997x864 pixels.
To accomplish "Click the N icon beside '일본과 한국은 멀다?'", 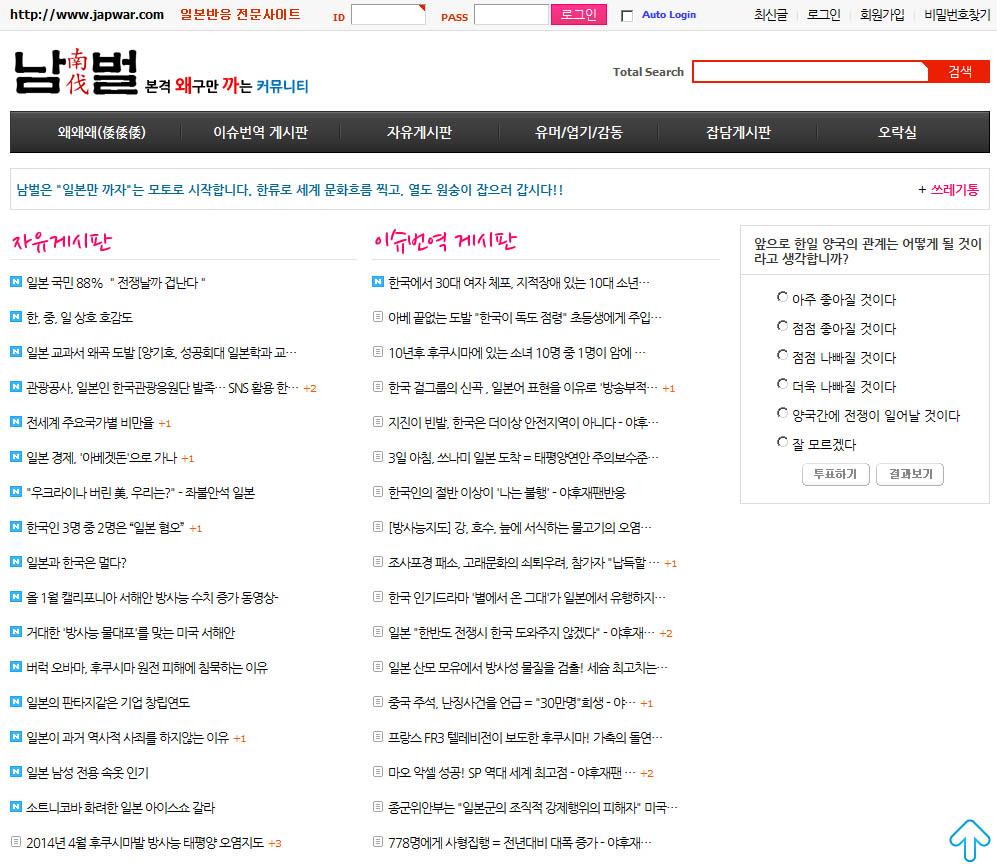I will coord(15,562).
